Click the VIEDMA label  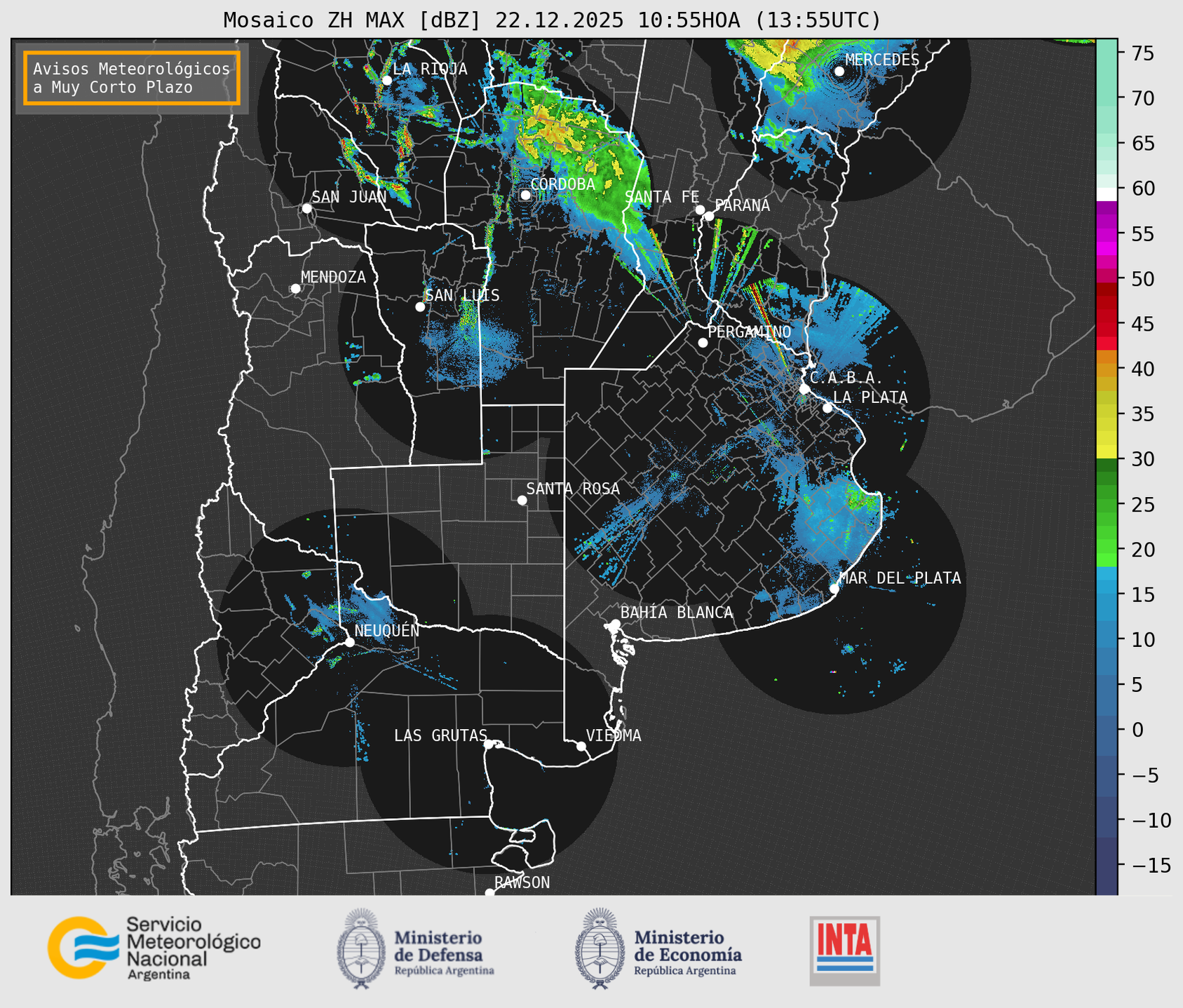click(614, 736)
